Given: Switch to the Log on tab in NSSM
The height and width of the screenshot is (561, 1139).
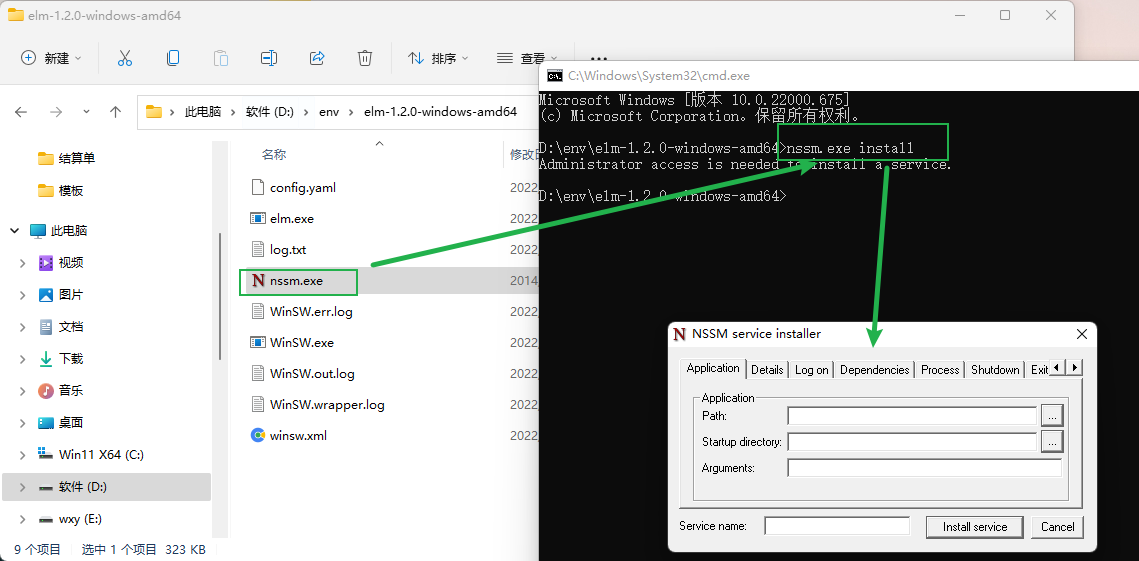Looking at the screenshot, I should click(811, 370).
